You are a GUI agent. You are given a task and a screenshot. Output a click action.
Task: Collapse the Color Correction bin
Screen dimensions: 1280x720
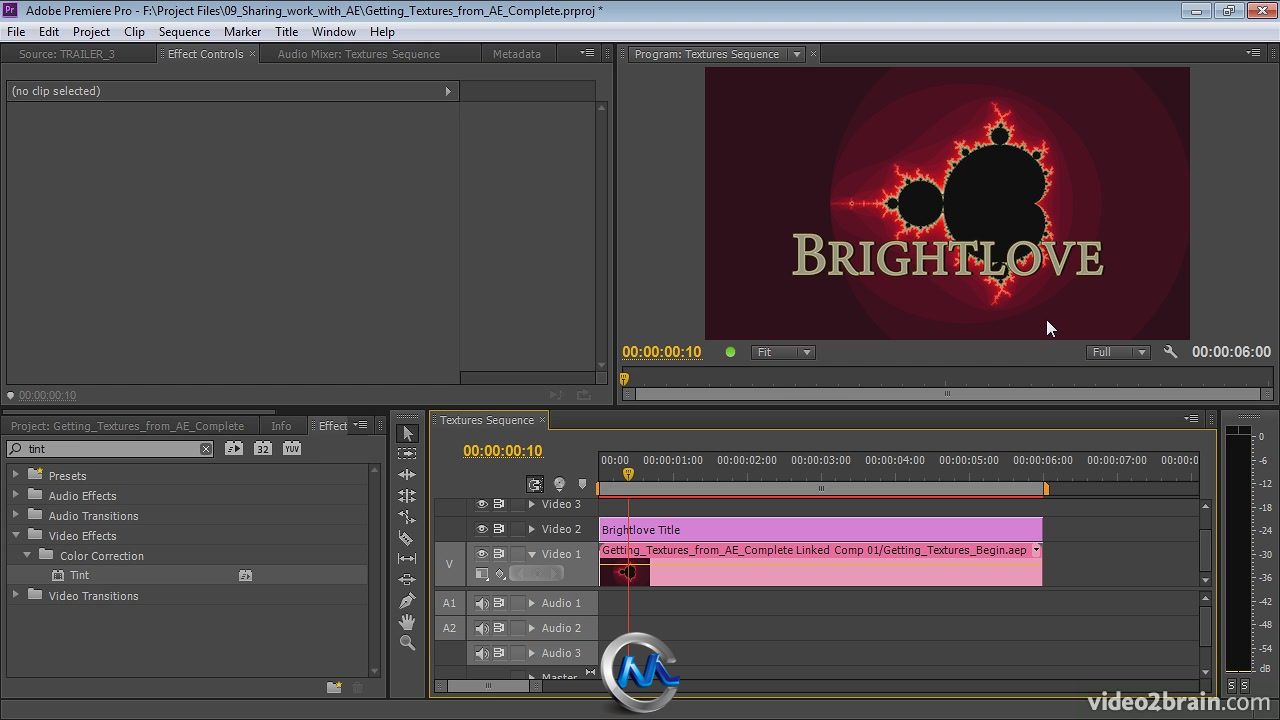tap(27, 555)
